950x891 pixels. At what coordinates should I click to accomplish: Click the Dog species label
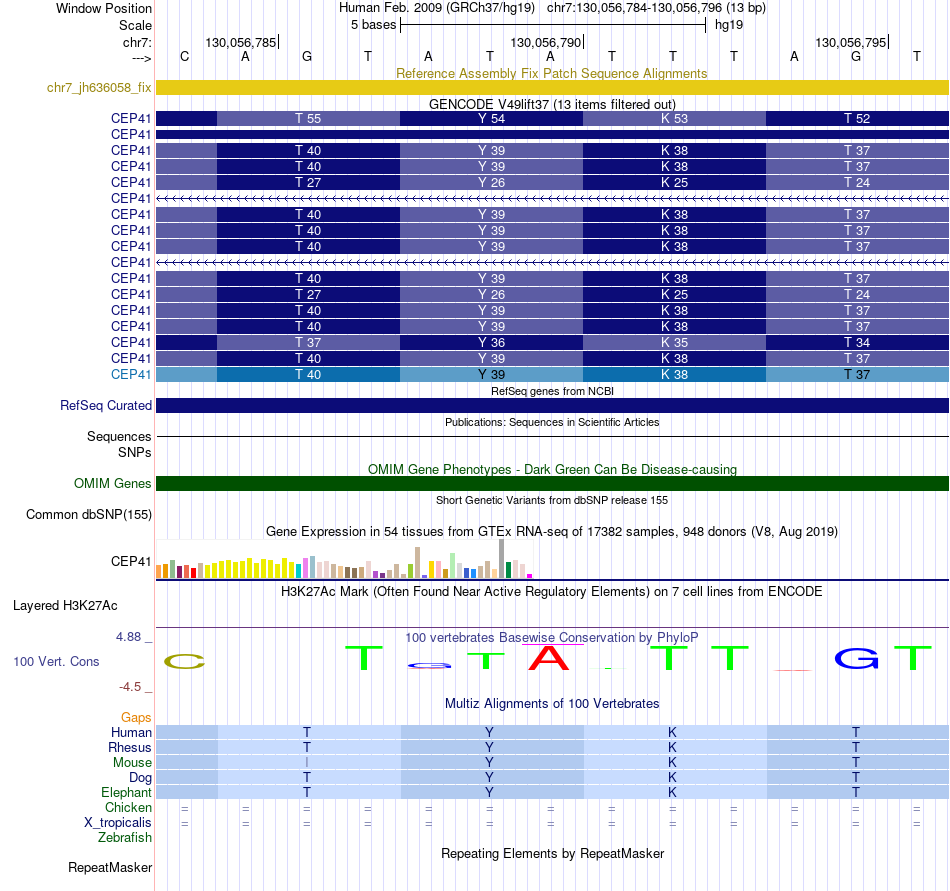(x=140, y=778)
